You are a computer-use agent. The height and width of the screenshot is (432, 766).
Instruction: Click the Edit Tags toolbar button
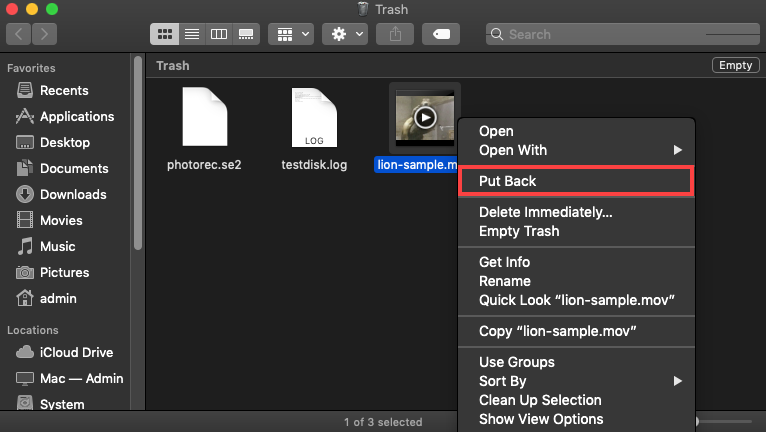(x=441, y=34)
